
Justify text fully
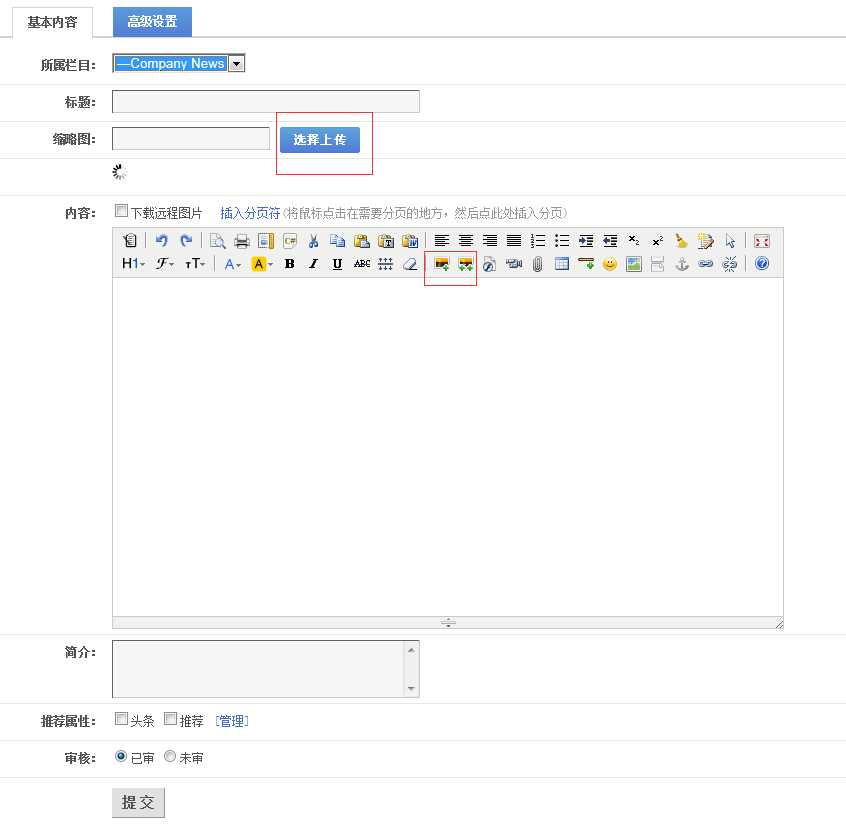tap(514, 241)
